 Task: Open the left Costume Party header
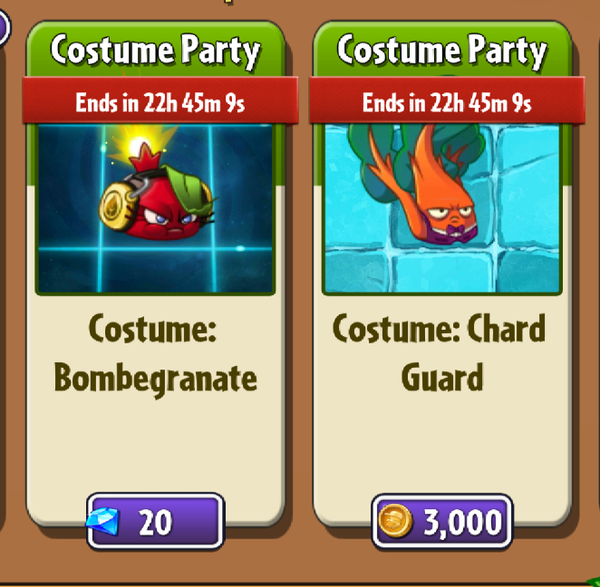[x=155, y=52]
